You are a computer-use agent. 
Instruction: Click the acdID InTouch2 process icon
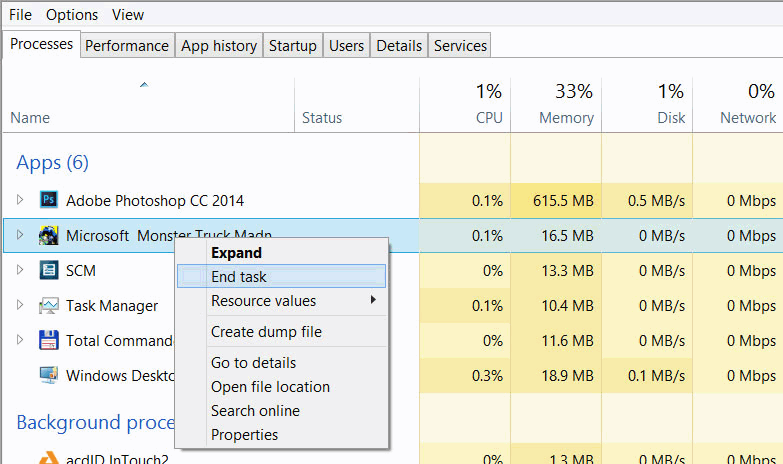coord(49,459)
